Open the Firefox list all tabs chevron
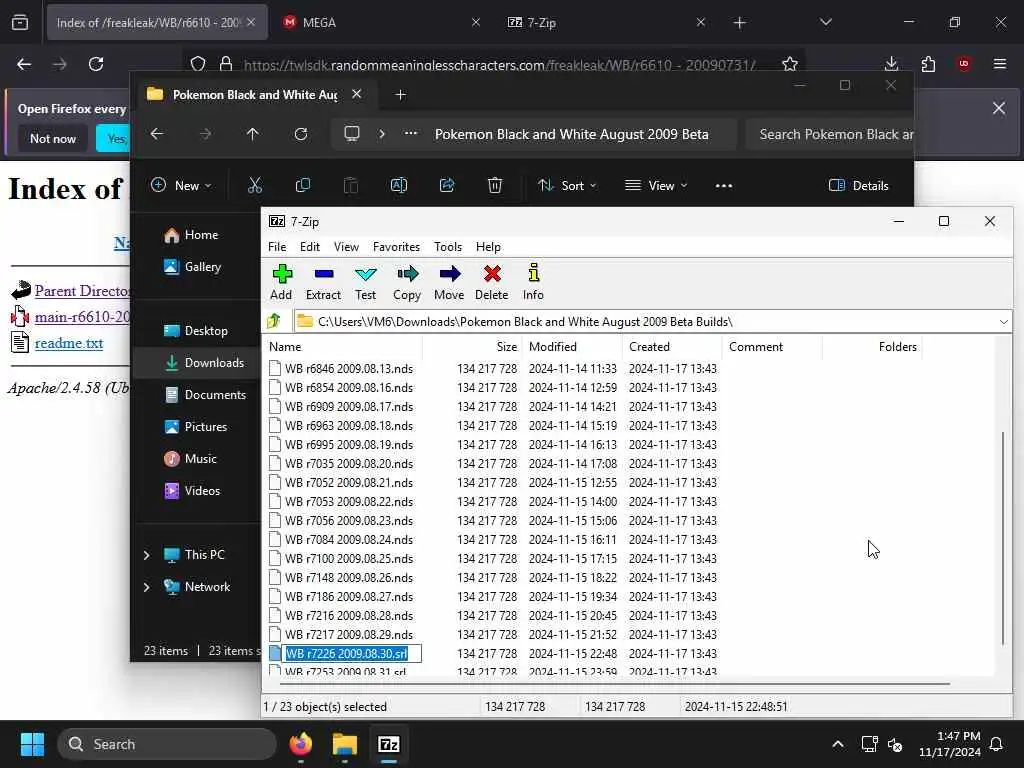Screen dimensions: 1024x768 (825, 22)
